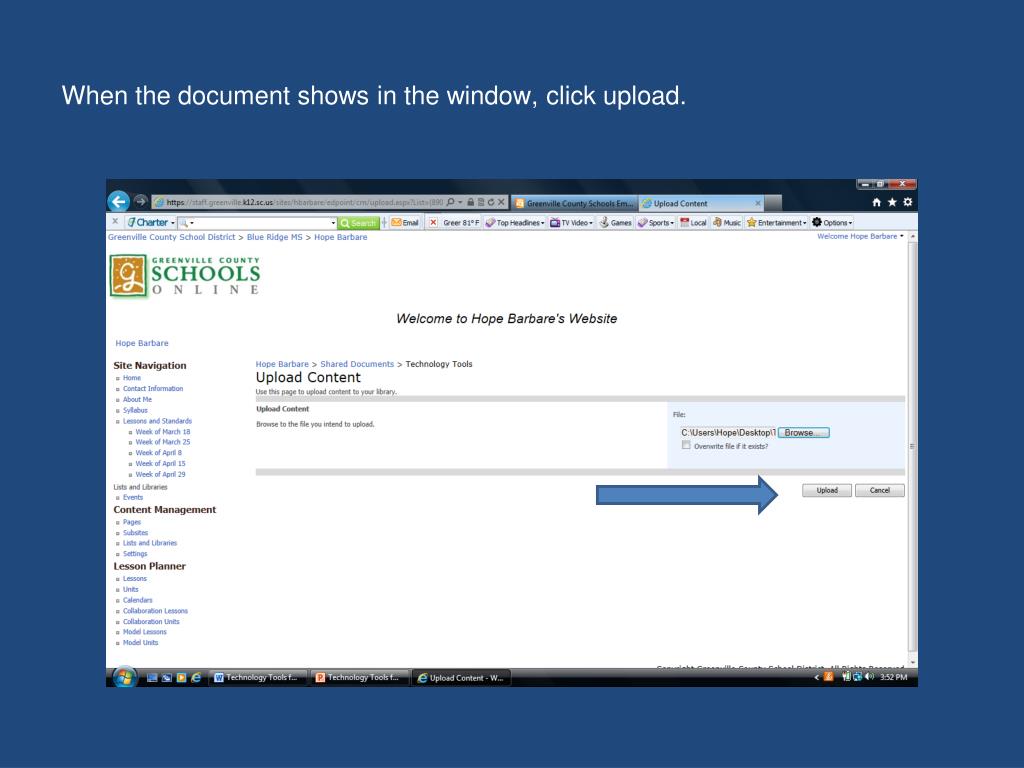The width and height of the screenshot is (1024, 768).
Task: Click the Greenville County Schools Online logo
Action: point(187,275)
